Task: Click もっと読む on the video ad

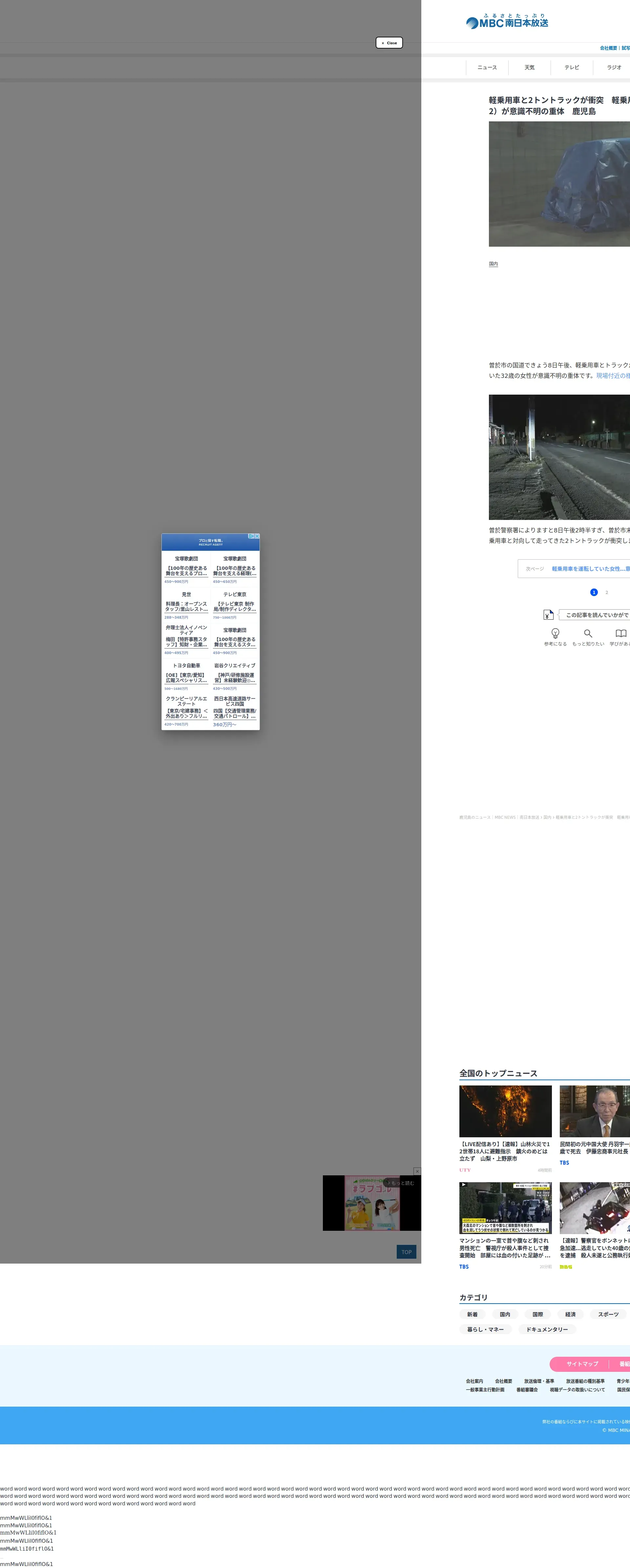Action: (401, 1183)
